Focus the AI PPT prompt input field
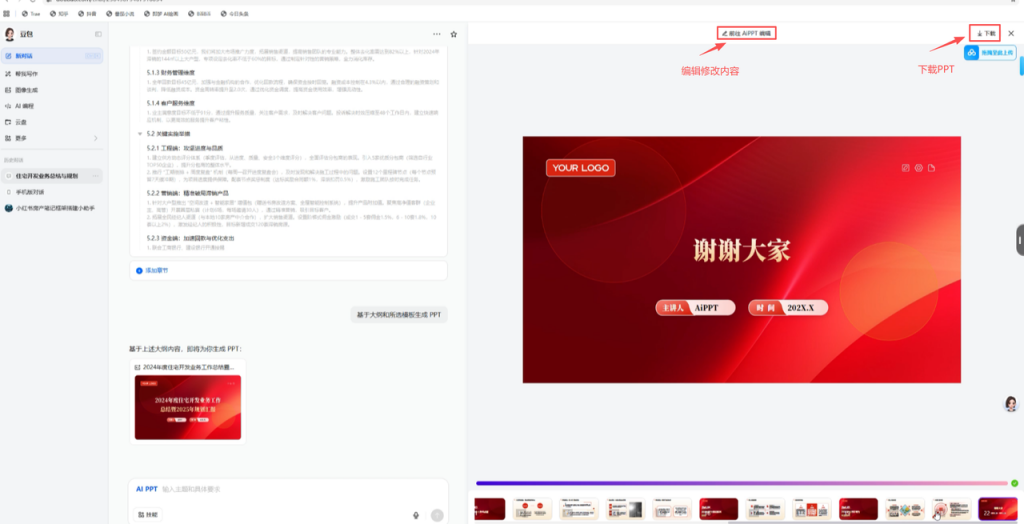Image resolution: width=1024 pixels, height=524 pixels. tap(287, 489)
